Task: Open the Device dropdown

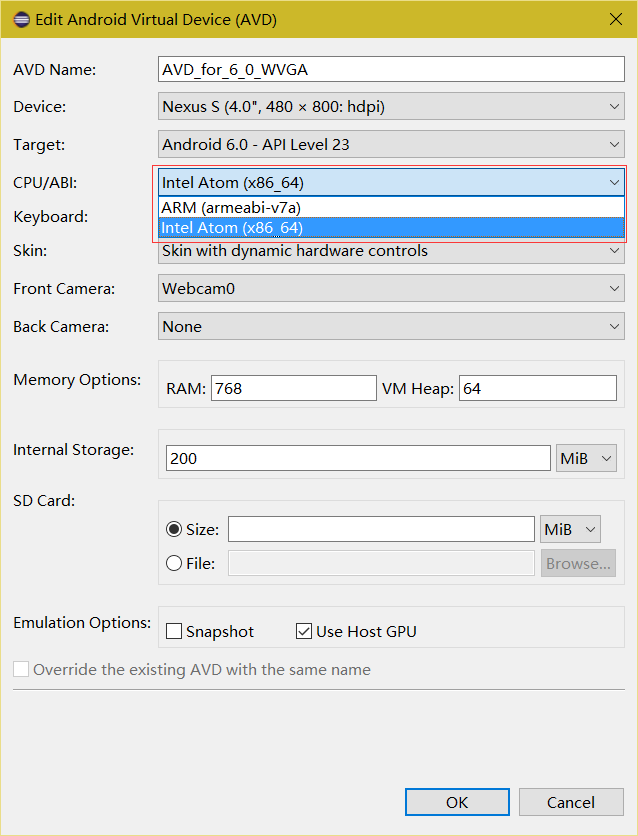Action: (391, 107)
